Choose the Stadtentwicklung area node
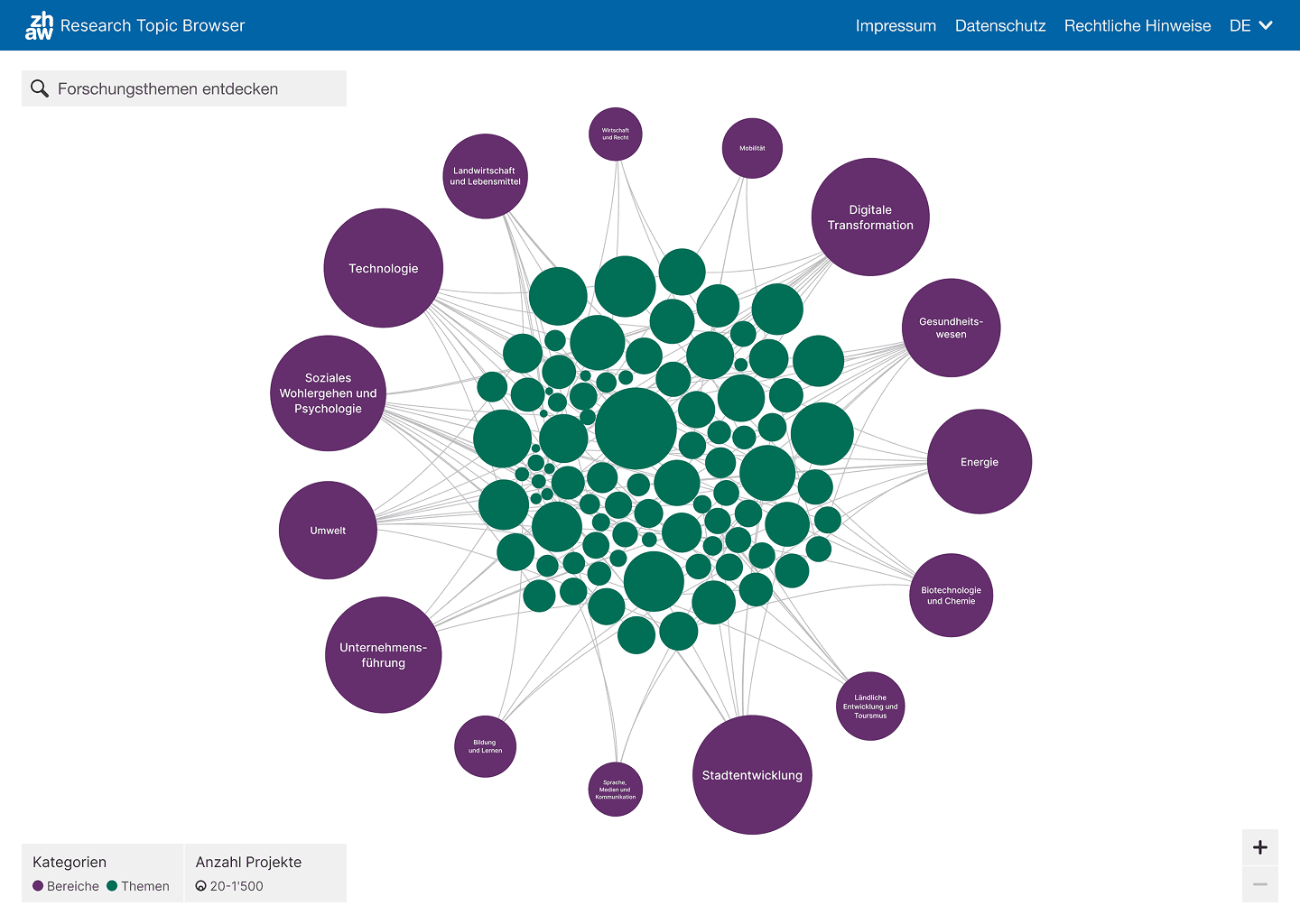Screen dimensions: 1300x924 [x=752, y=775]
